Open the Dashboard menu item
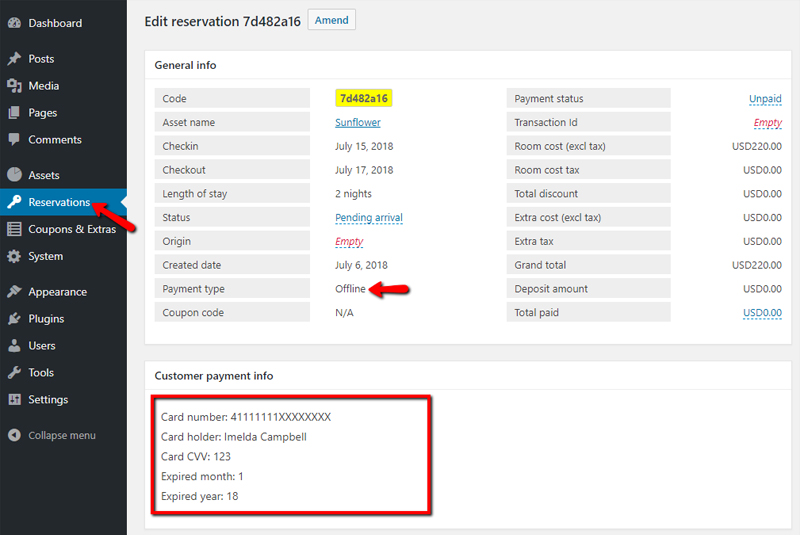800x535 pixels. 55,23
